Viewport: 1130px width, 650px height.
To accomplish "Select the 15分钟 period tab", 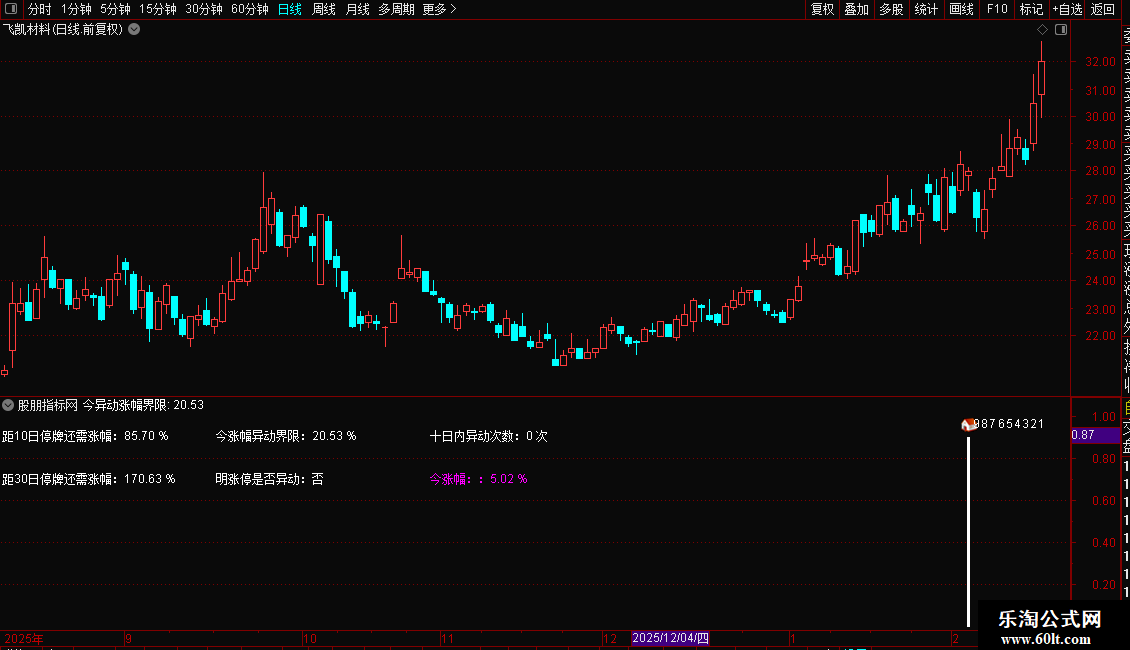I will coord(158,9).
